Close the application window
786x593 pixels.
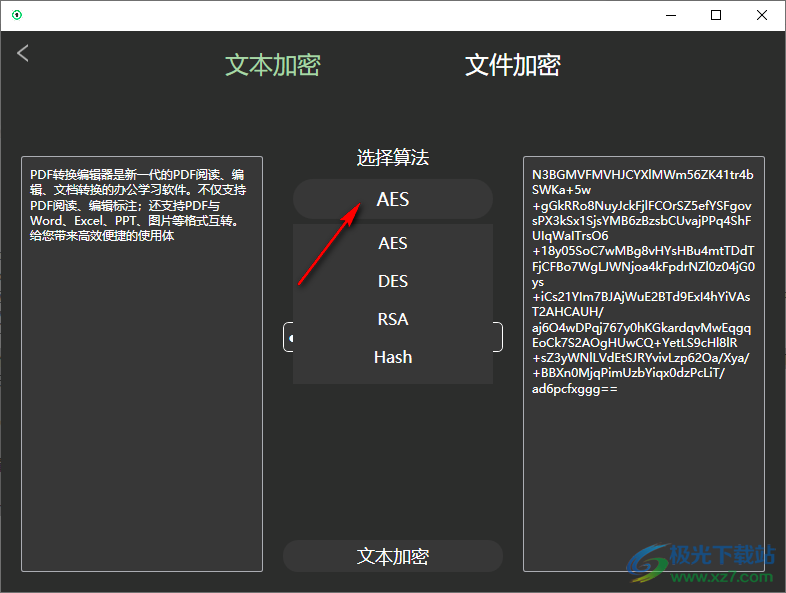pos(761,16)
